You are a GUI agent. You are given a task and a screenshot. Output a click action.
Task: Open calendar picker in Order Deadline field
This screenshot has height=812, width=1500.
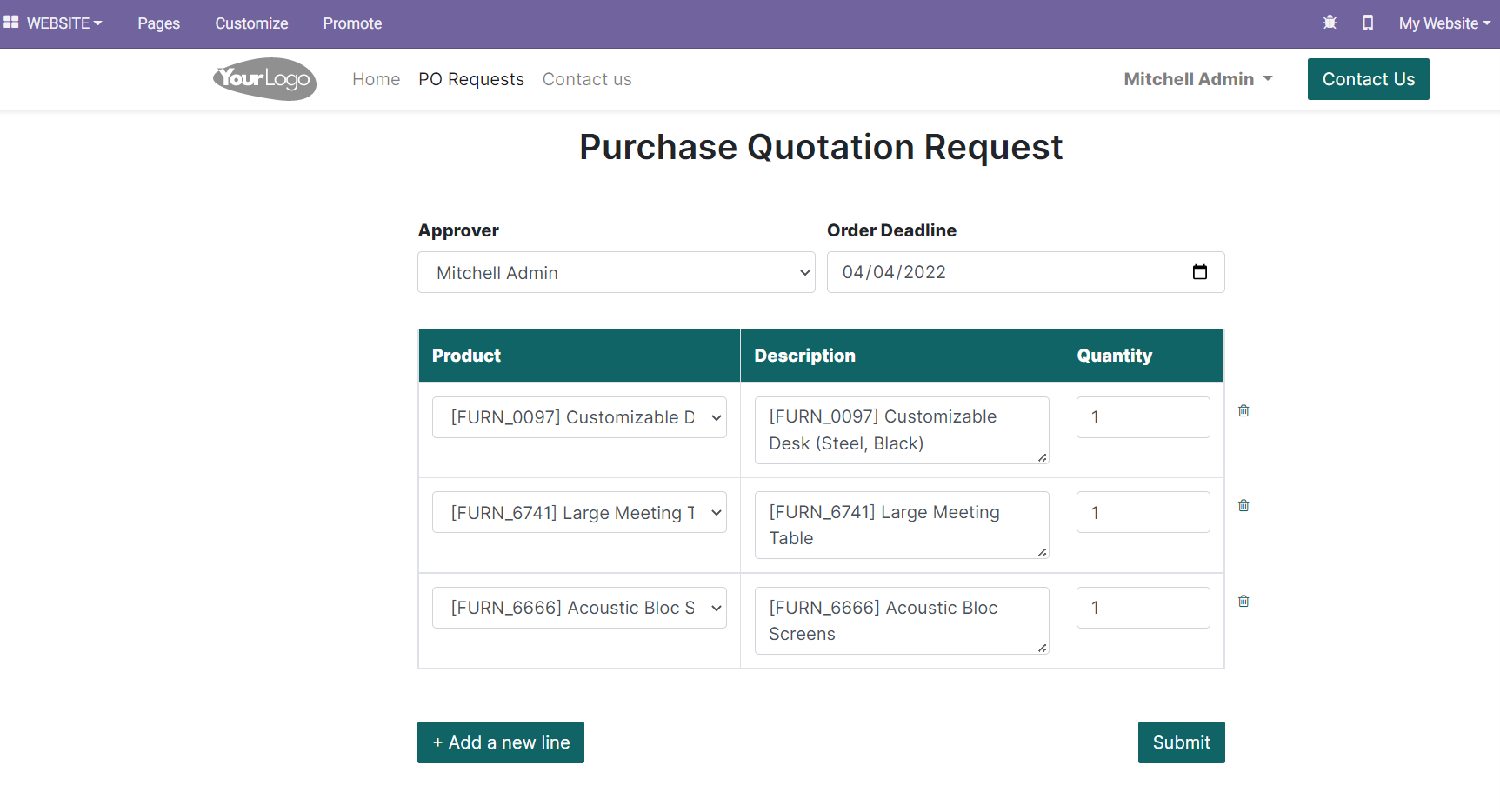(x=1200, y=272)
